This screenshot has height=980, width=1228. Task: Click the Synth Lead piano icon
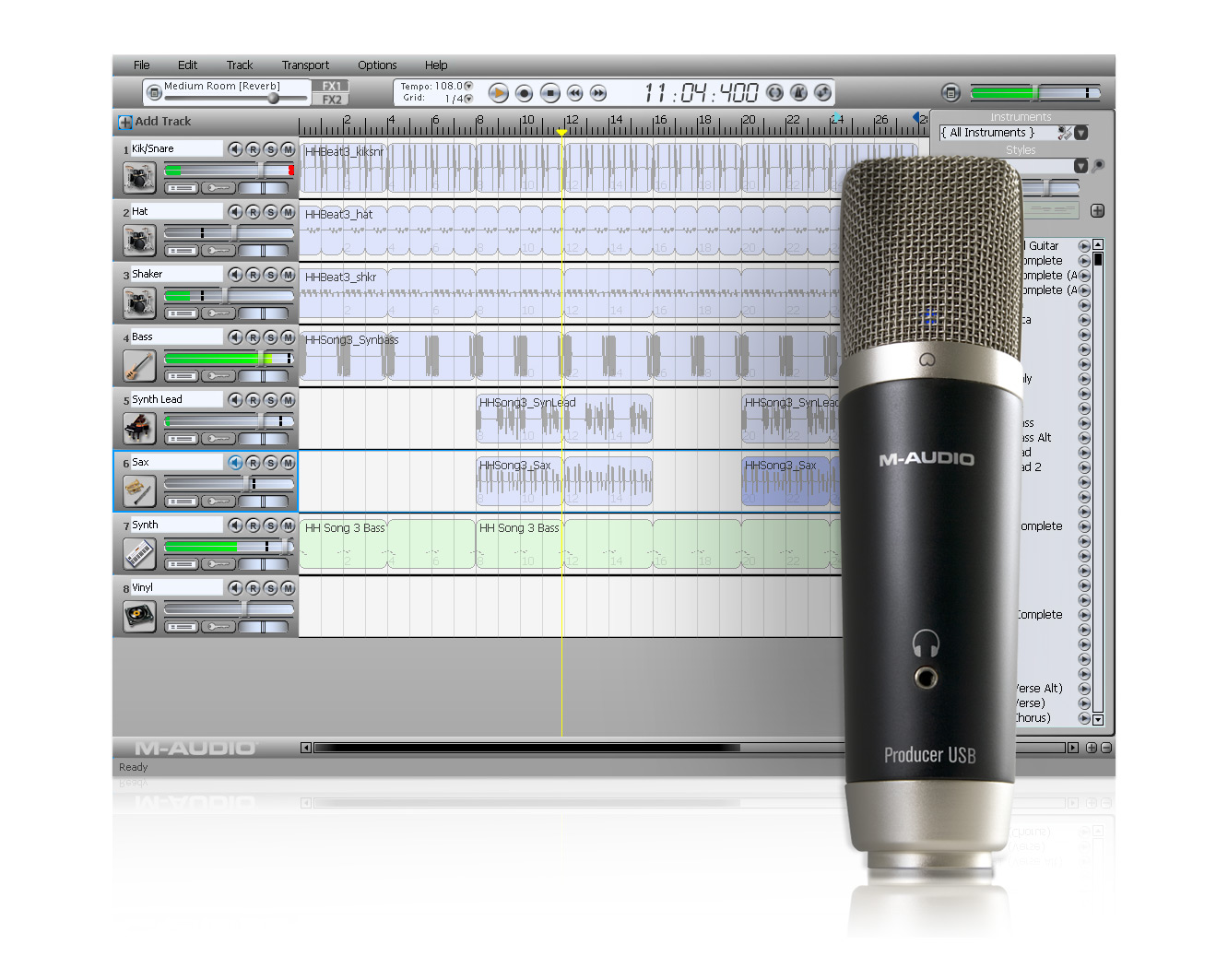click(139, 428)
